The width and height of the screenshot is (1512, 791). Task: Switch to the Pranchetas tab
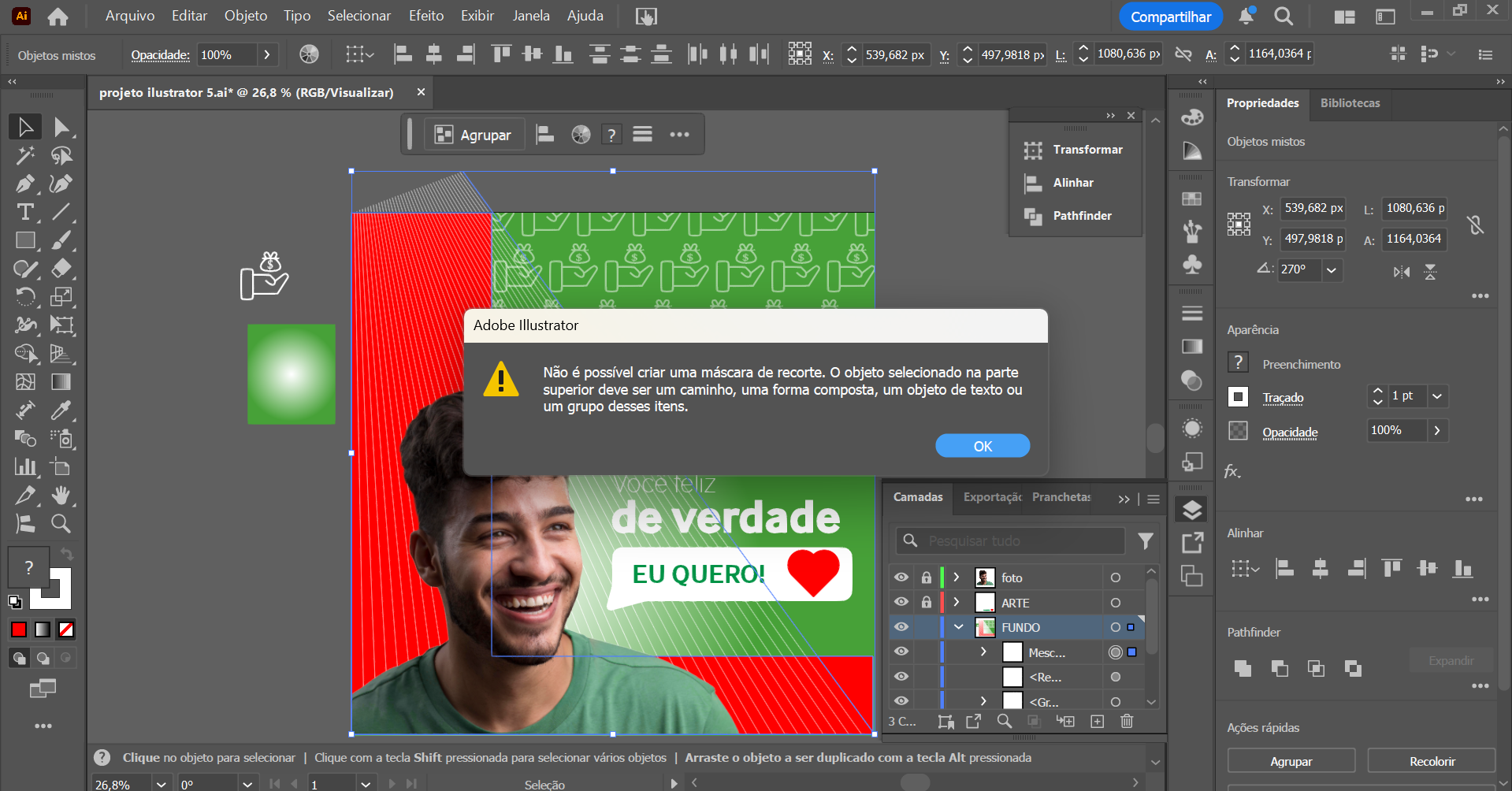(1061, 497)
